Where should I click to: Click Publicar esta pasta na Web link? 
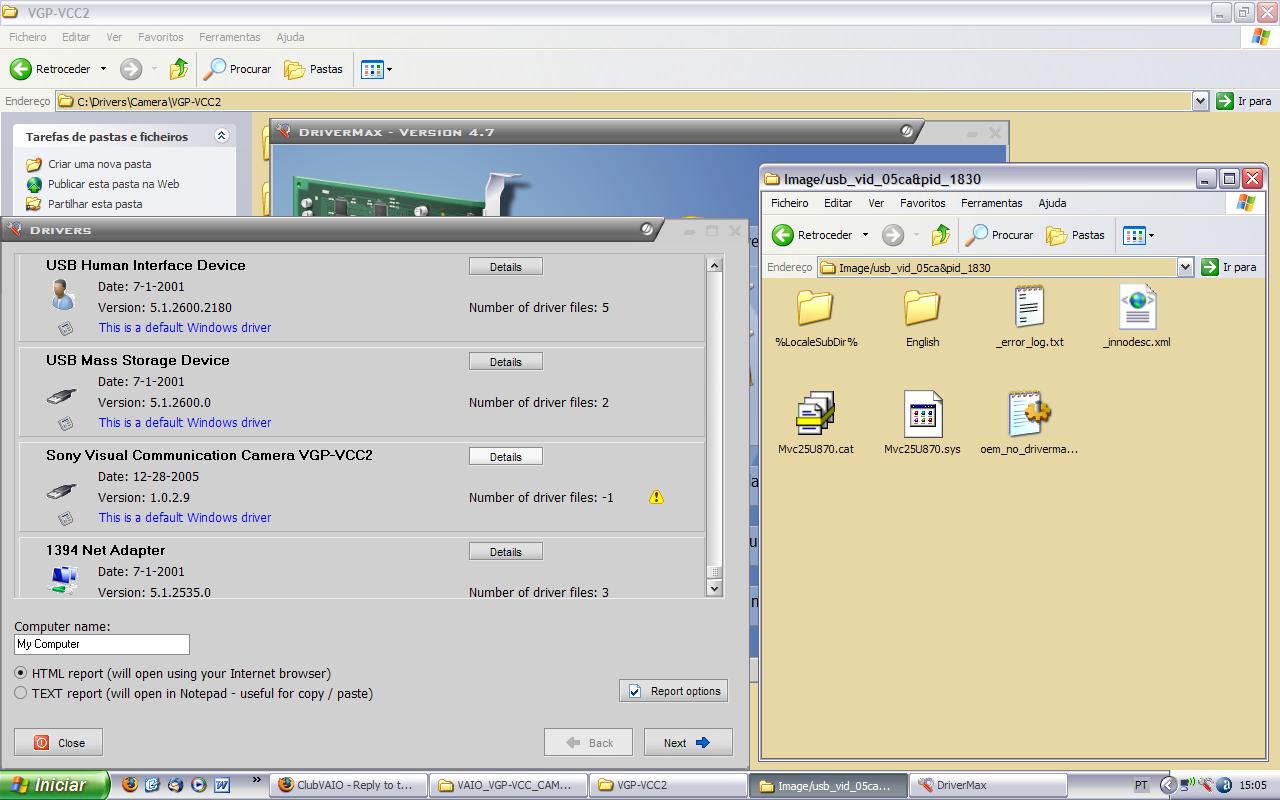click(x=113, y=184)
